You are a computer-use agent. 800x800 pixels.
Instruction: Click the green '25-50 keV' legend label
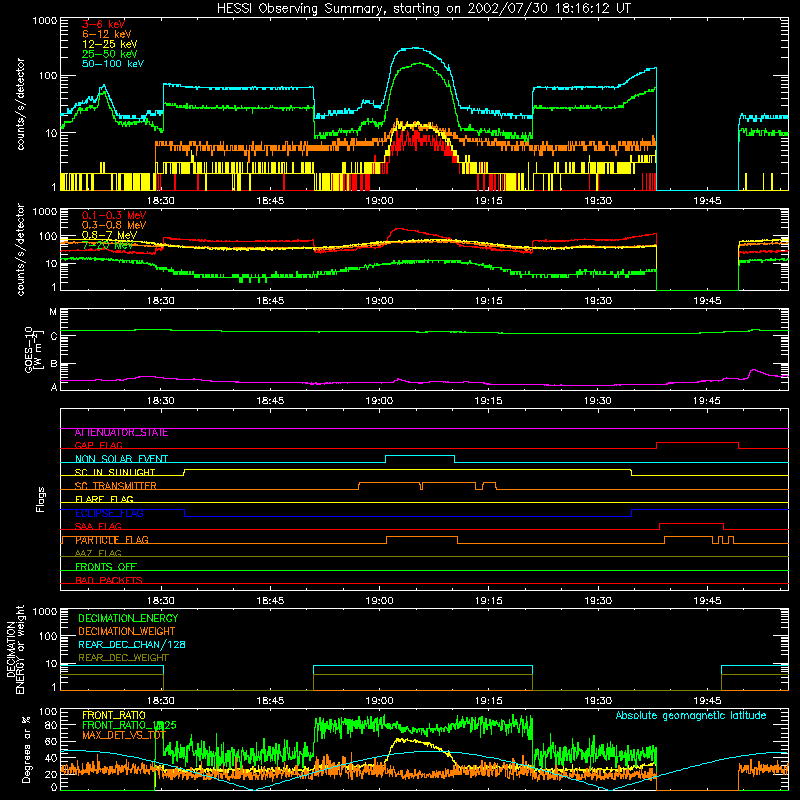point(110,54)
